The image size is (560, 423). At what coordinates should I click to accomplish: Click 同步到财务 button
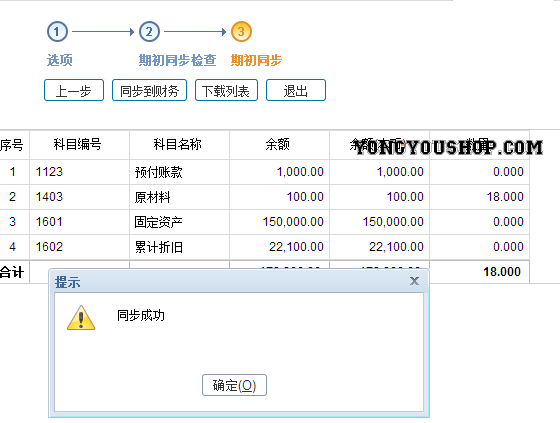[149, 90]
